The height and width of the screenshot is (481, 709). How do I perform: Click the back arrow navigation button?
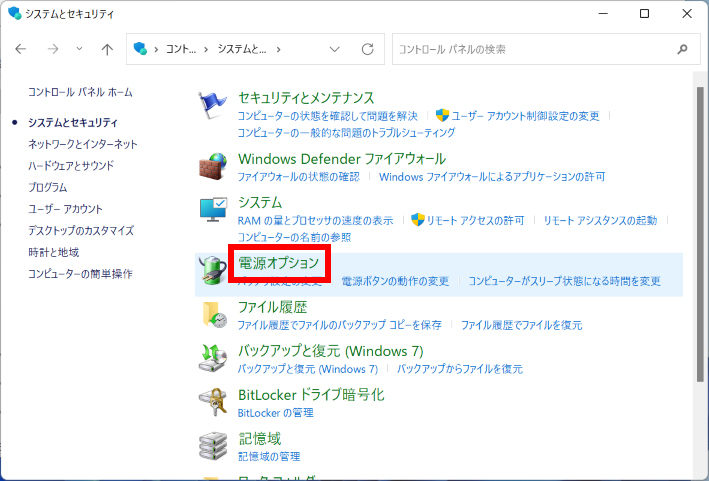pyautogui.click(x=21, y=49)
